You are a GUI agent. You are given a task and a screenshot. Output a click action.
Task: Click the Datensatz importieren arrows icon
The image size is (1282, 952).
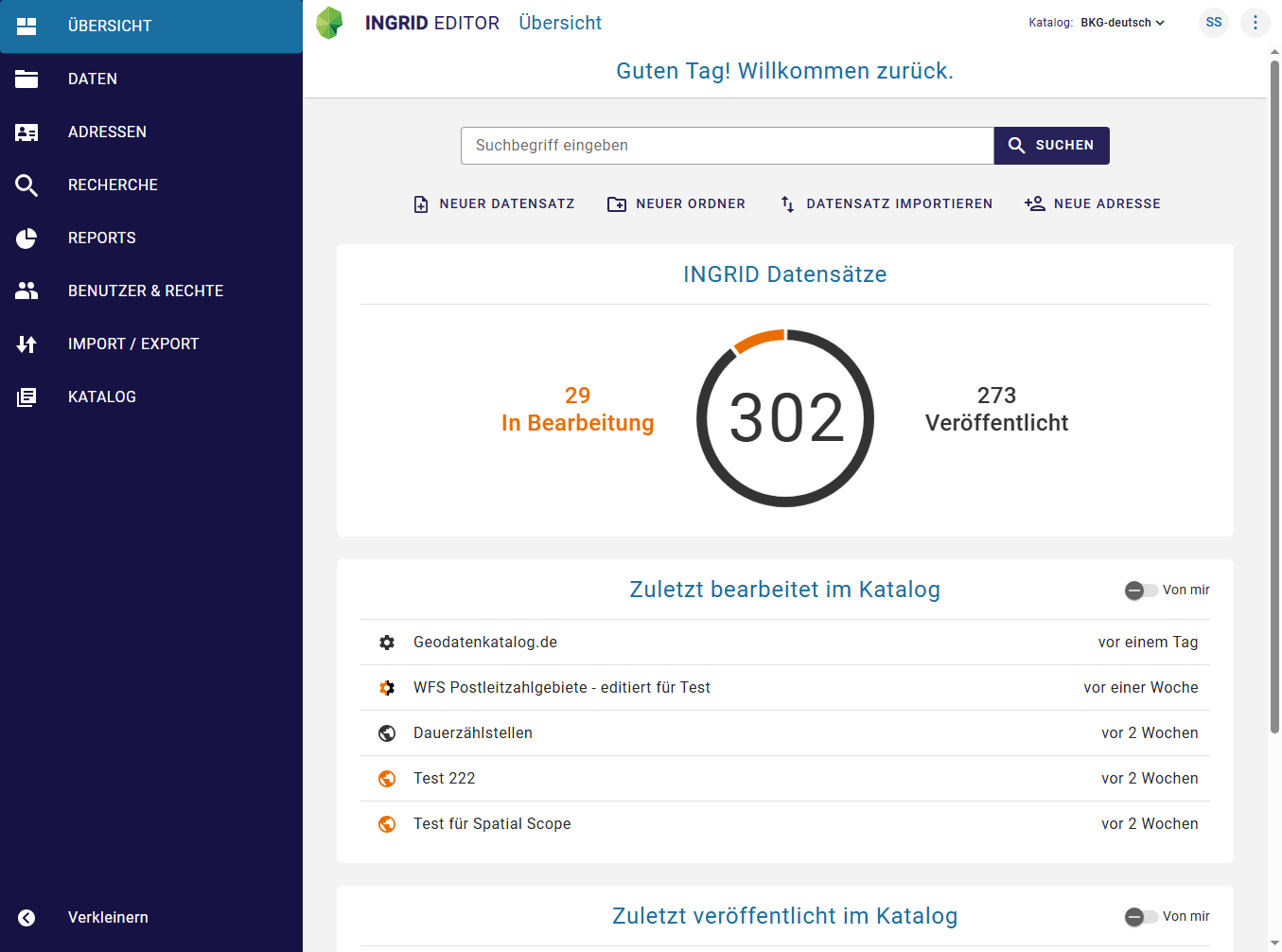pyautogui.click(x=787, y=204)
